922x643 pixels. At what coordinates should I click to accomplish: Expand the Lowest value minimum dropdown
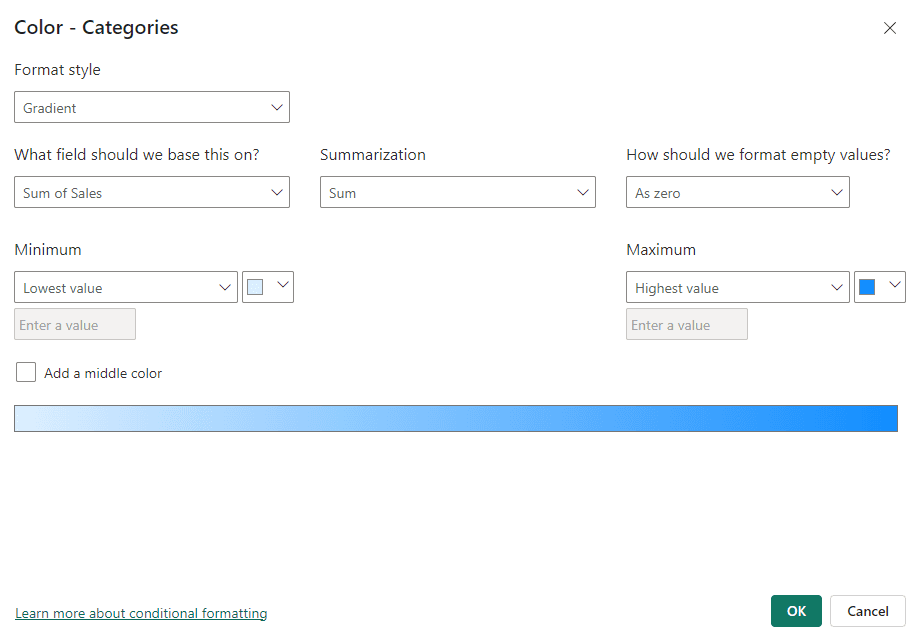pyautogui.click(x=126, y=287)
